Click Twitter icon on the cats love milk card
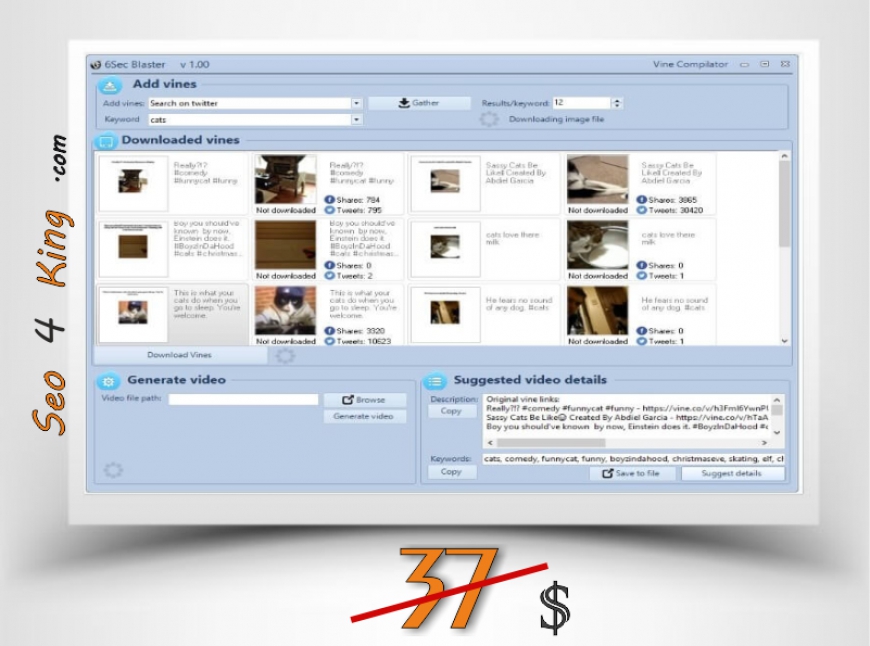This screenshot has height=646, width=870. coord(641,276)
